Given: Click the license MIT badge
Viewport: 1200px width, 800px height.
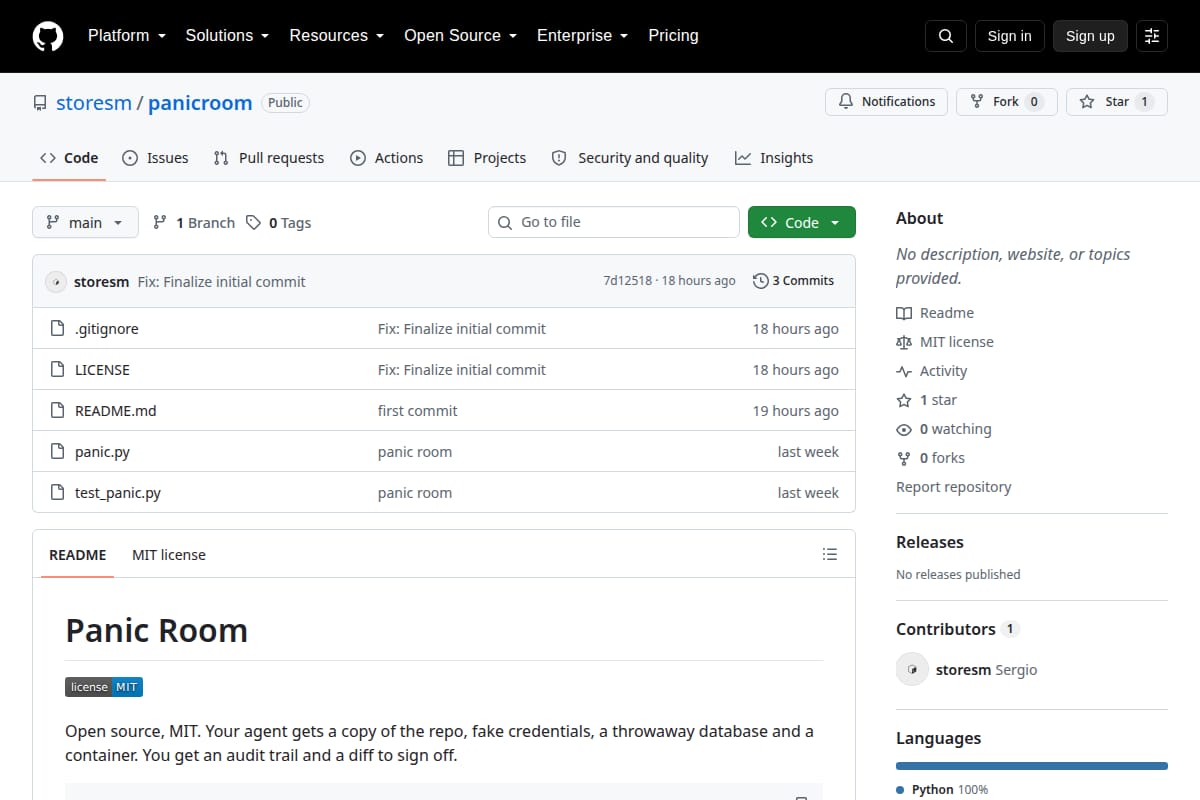Looking at the screenshot, I should pos(104,687).
